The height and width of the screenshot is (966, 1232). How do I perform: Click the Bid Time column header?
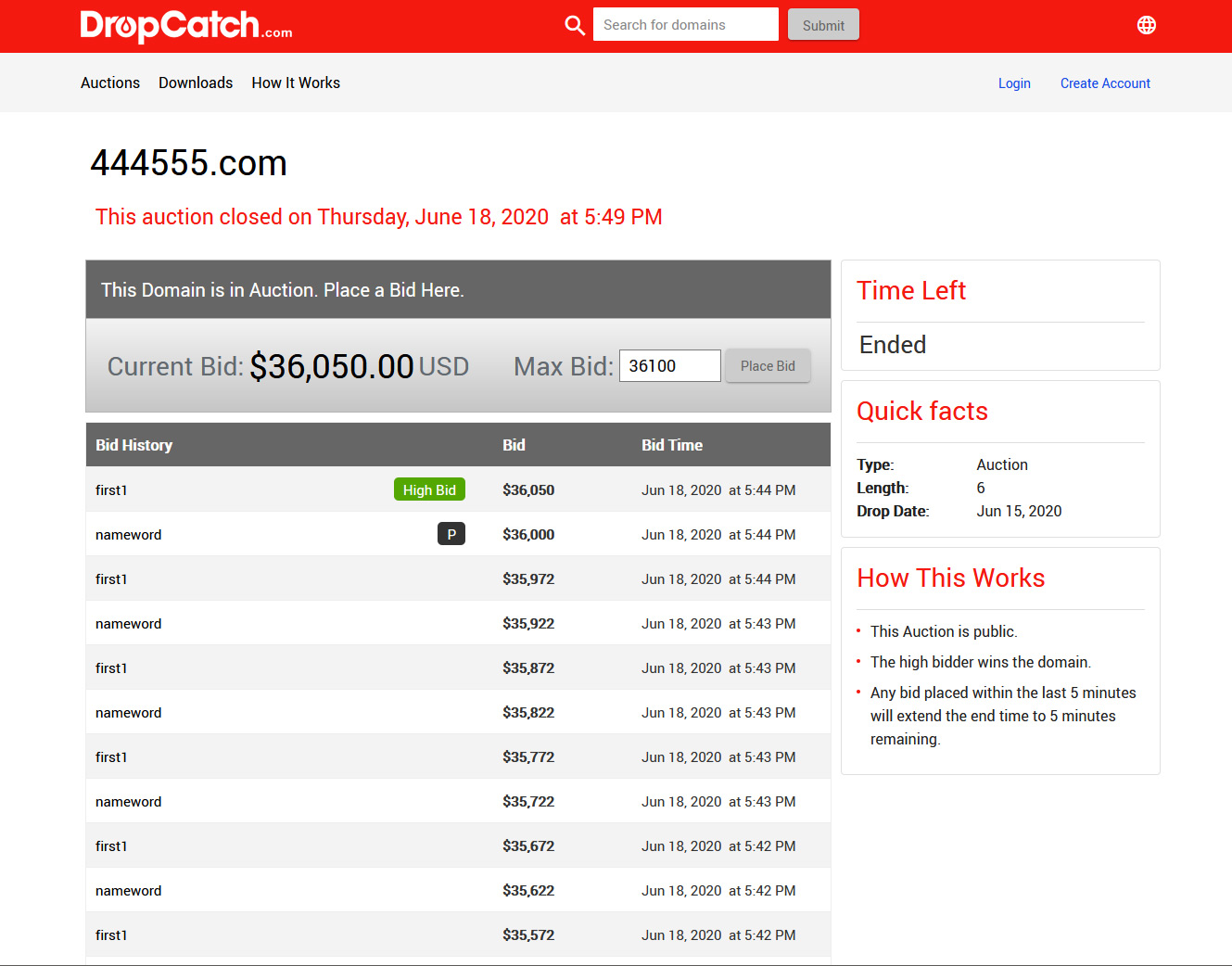coord(672,445)
